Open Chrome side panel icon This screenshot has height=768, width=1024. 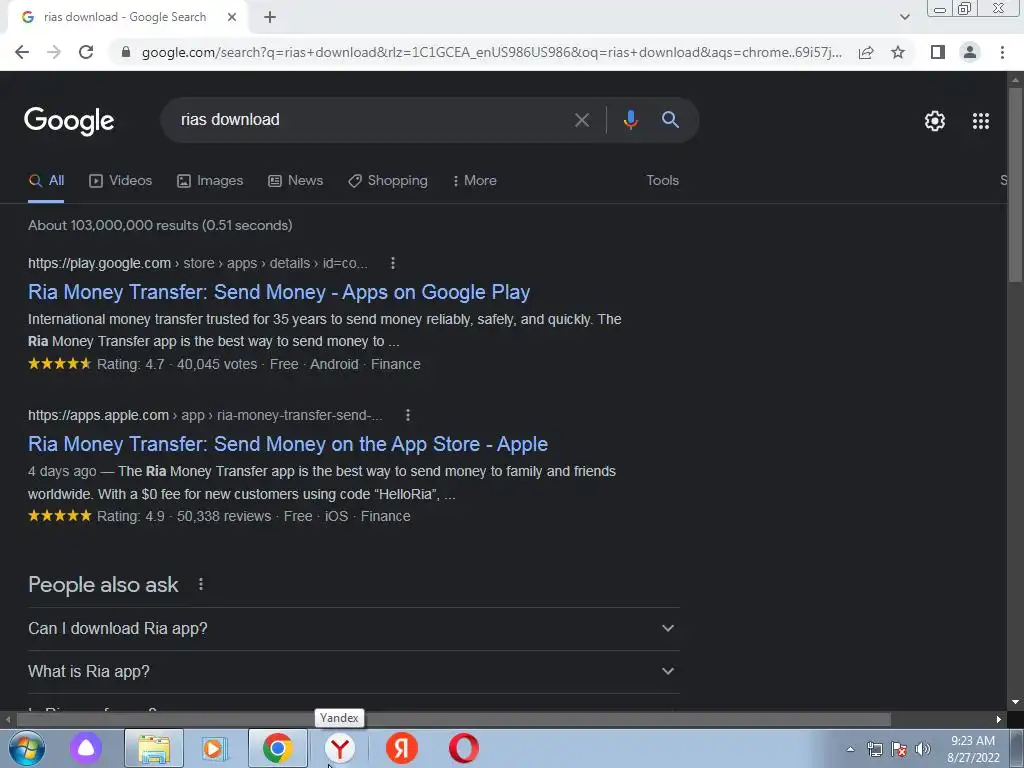[x=938, y=52]
